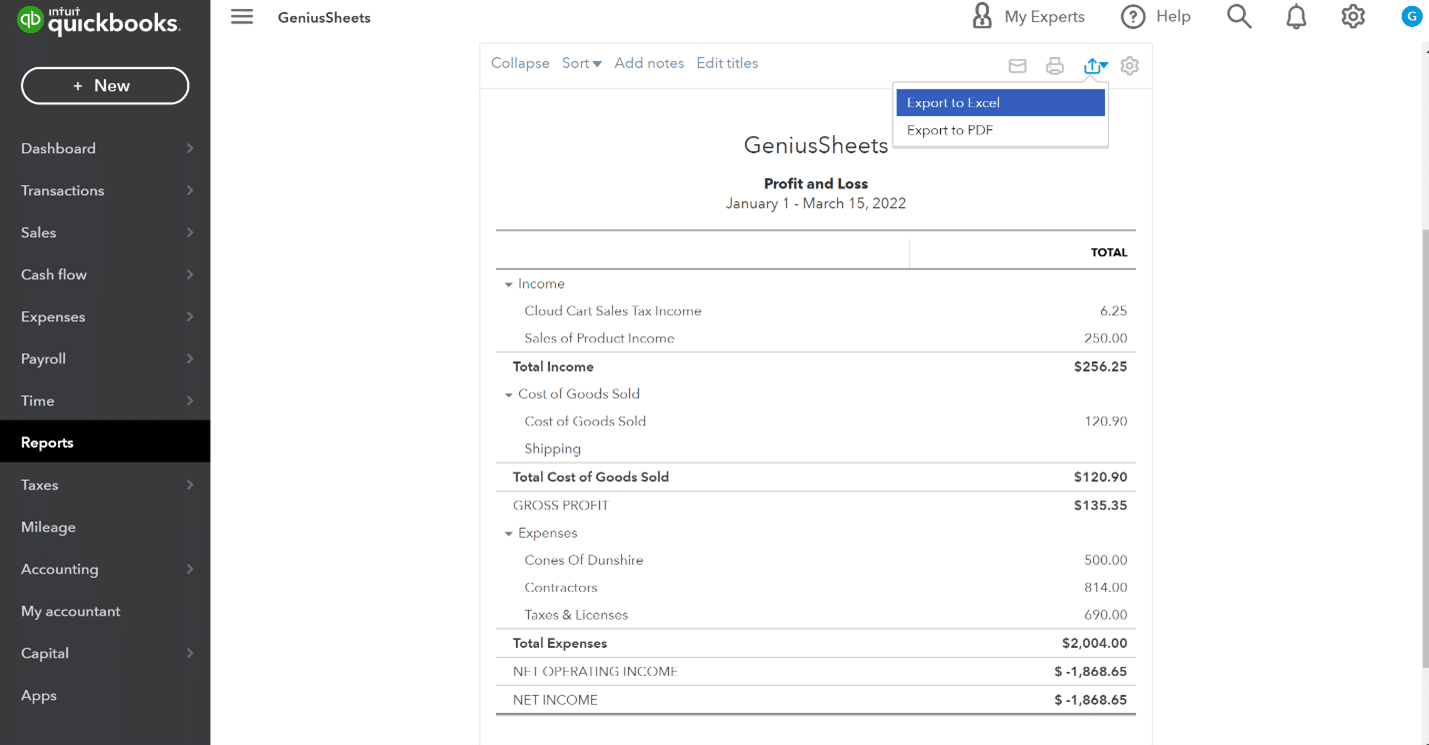The image size is (1429, 745).
Task: Open Mileage in sidebar
Action: (x=105, y=526)
